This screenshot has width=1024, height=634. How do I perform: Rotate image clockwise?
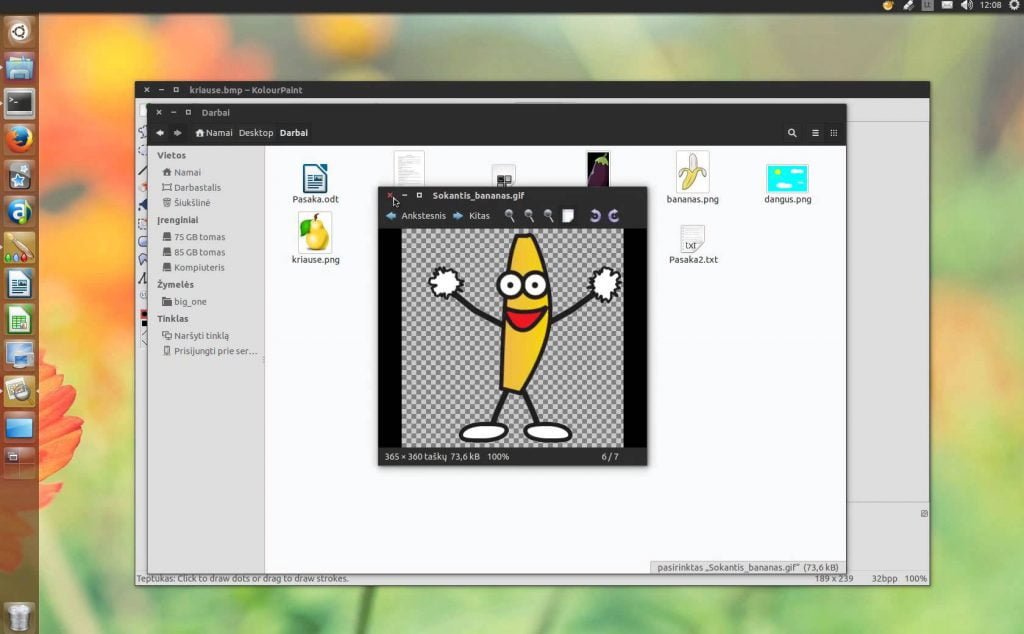614,215
